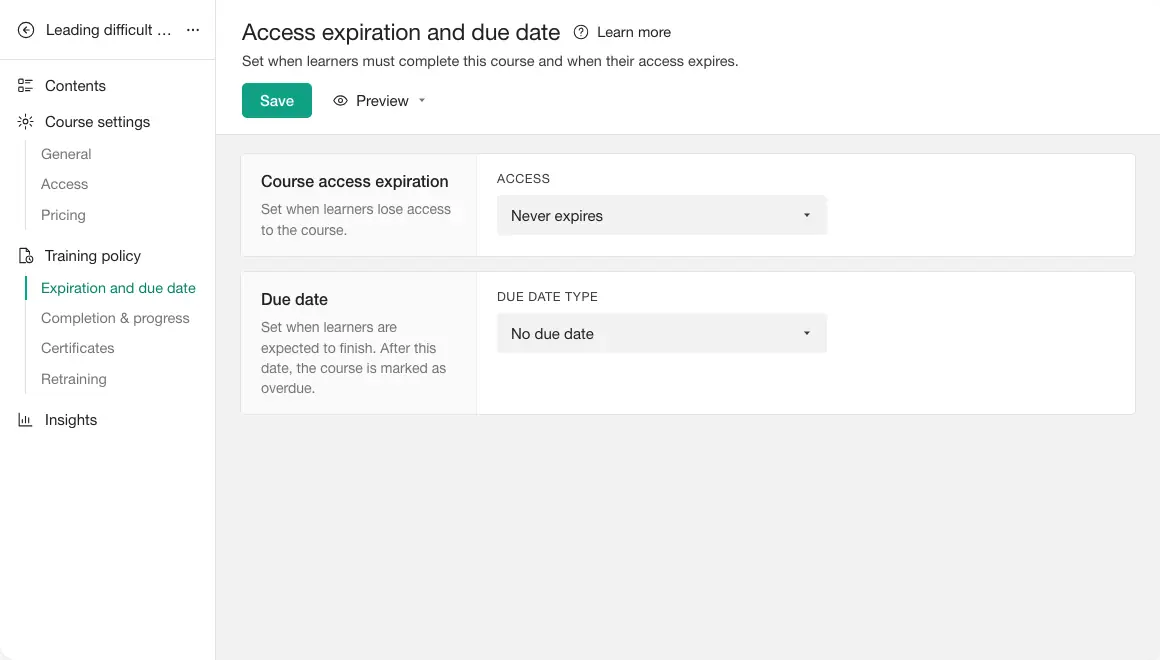This screenshot has width=1160, height=660.
Task: Open the Retraining settings page
Action: tap(73, 380)
